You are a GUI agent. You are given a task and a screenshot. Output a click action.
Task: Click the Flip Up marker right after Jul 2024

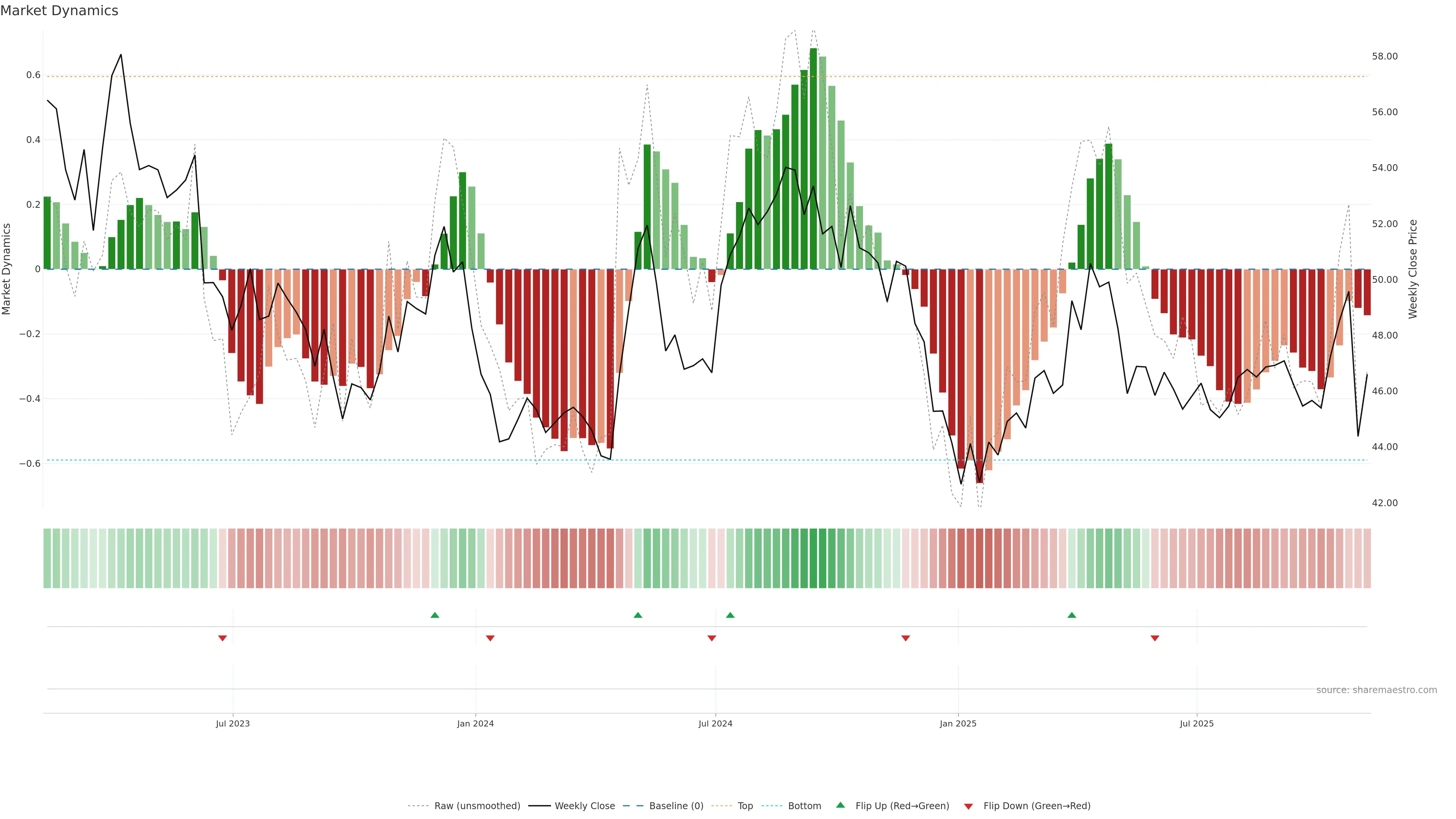tap(730, 615)
